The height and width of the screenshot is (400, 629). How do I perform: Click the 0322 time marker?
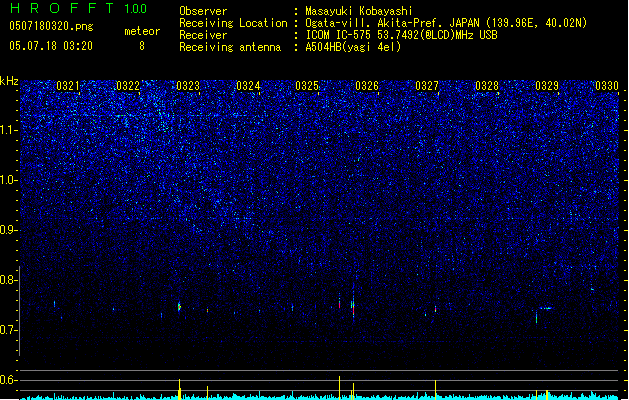click(x=128, y=86)
